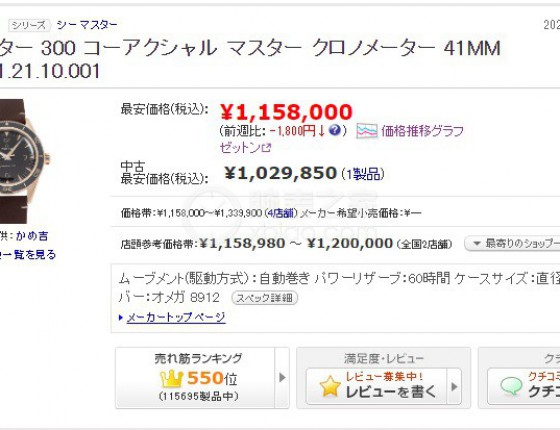Open the メーカートップページ link
The width and height of the screenshot is (560, 430).
point(176,317)
